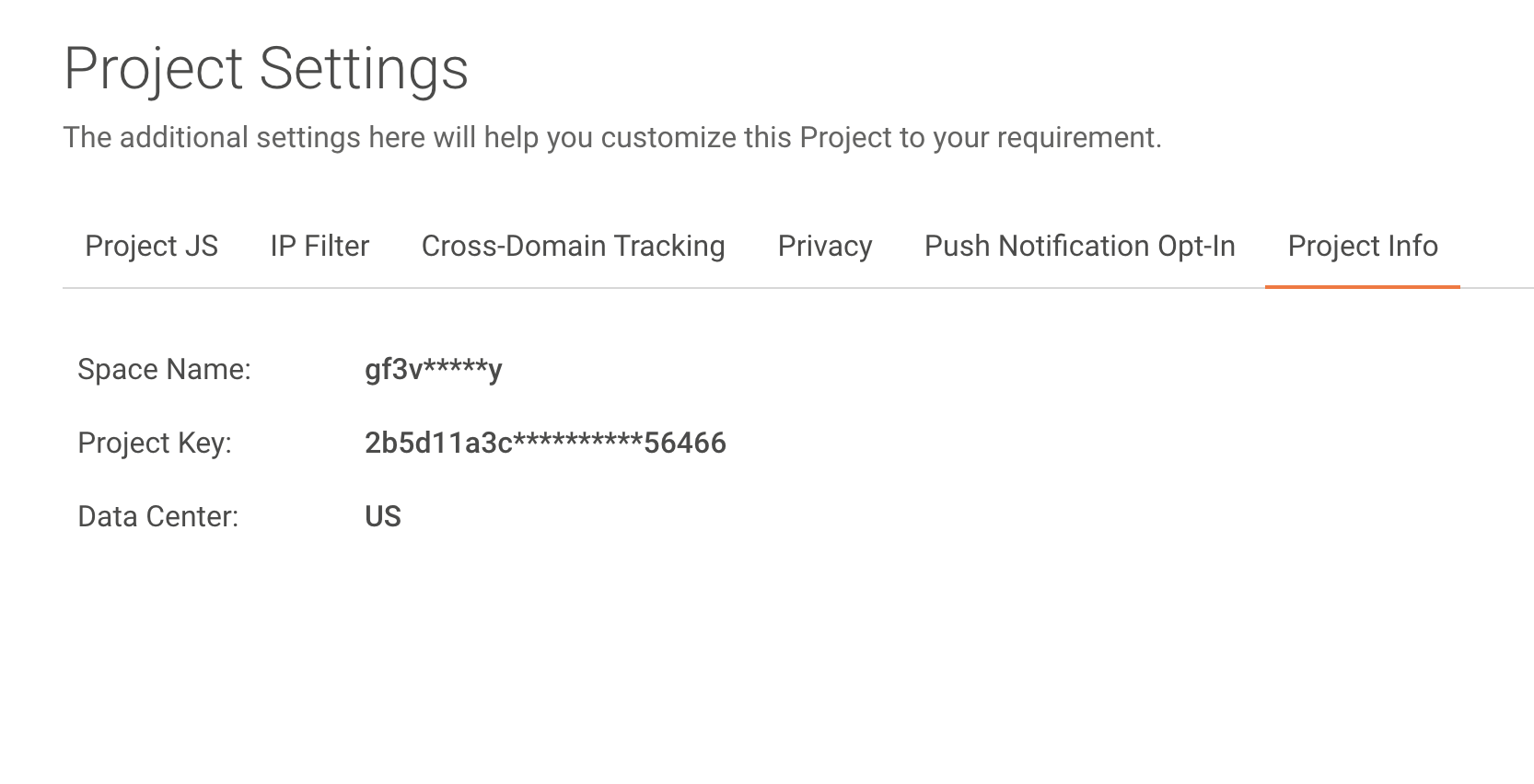Switch to the Project JS tab
1534x784 pixels.
click(151, 246)
